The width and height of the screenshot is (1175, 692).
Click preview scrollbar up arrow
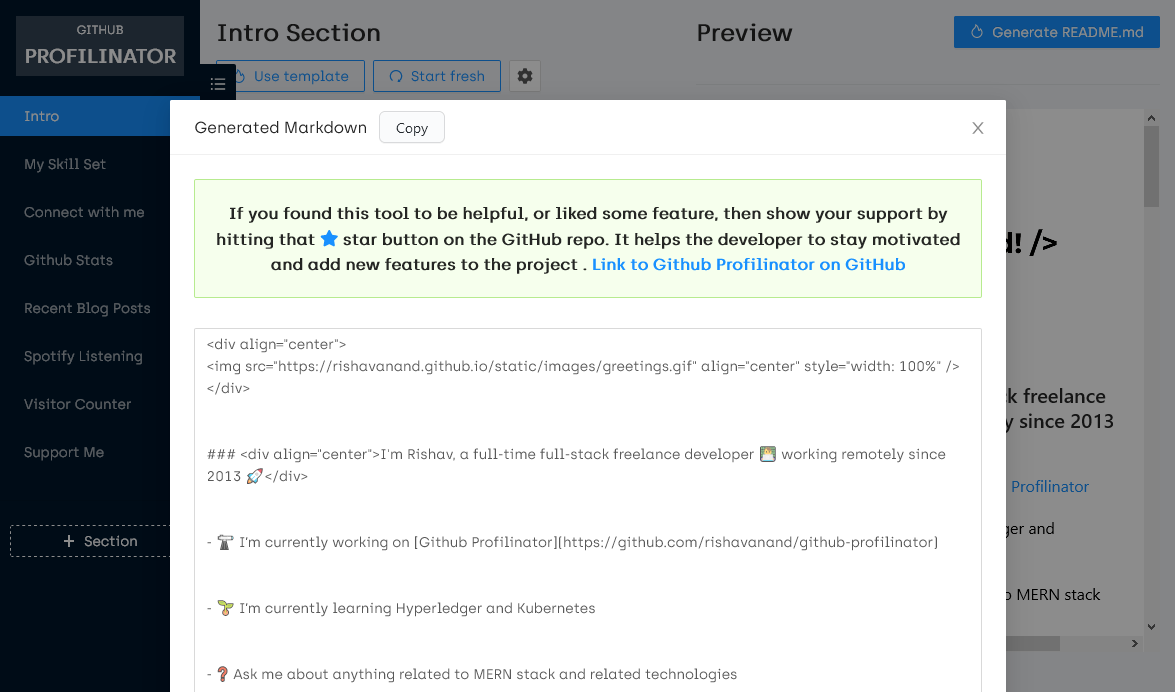[1151, 118]
